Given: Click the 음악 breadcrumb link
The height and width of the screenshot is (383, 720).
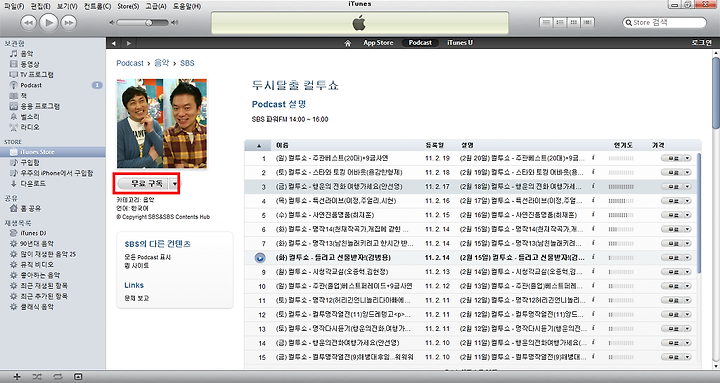Looking at the screenshot, I should click(162, 63).
